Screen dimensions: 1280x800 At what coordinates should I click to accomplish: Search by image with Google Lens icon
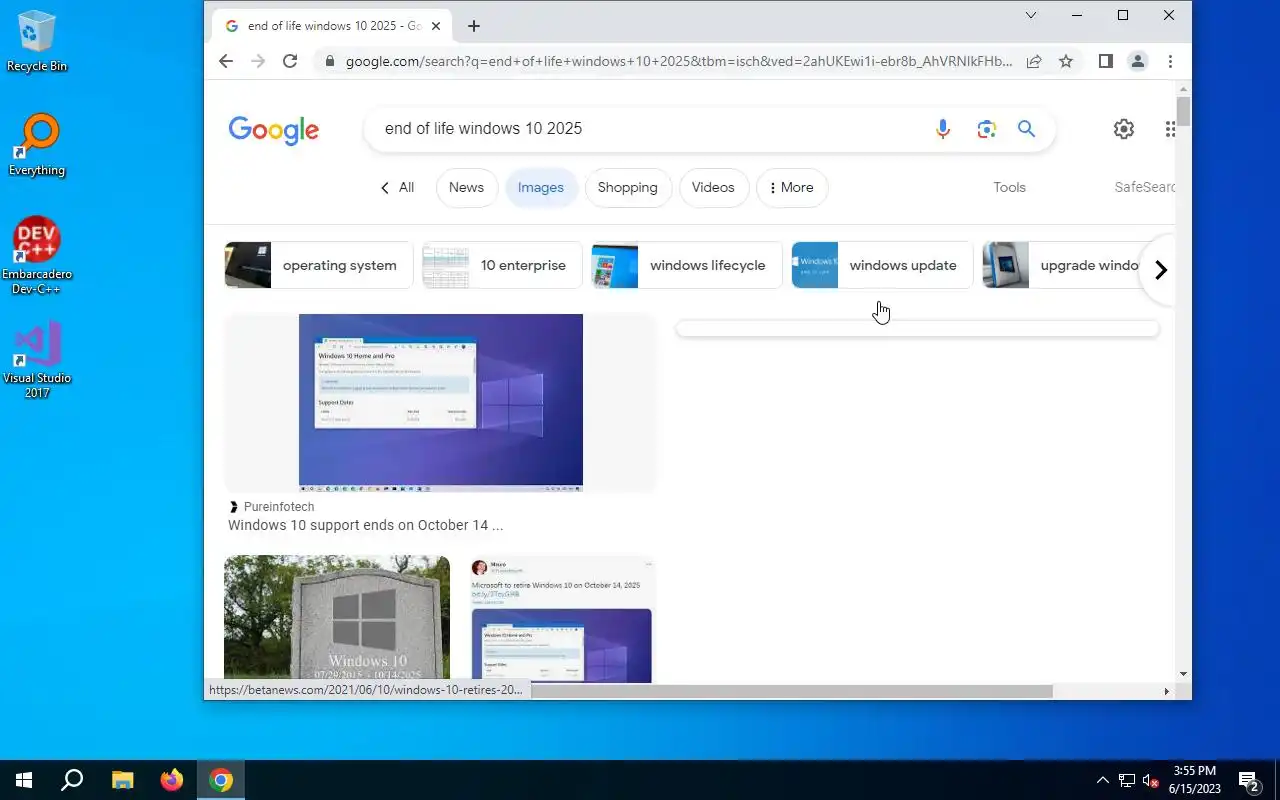[987, 128]
